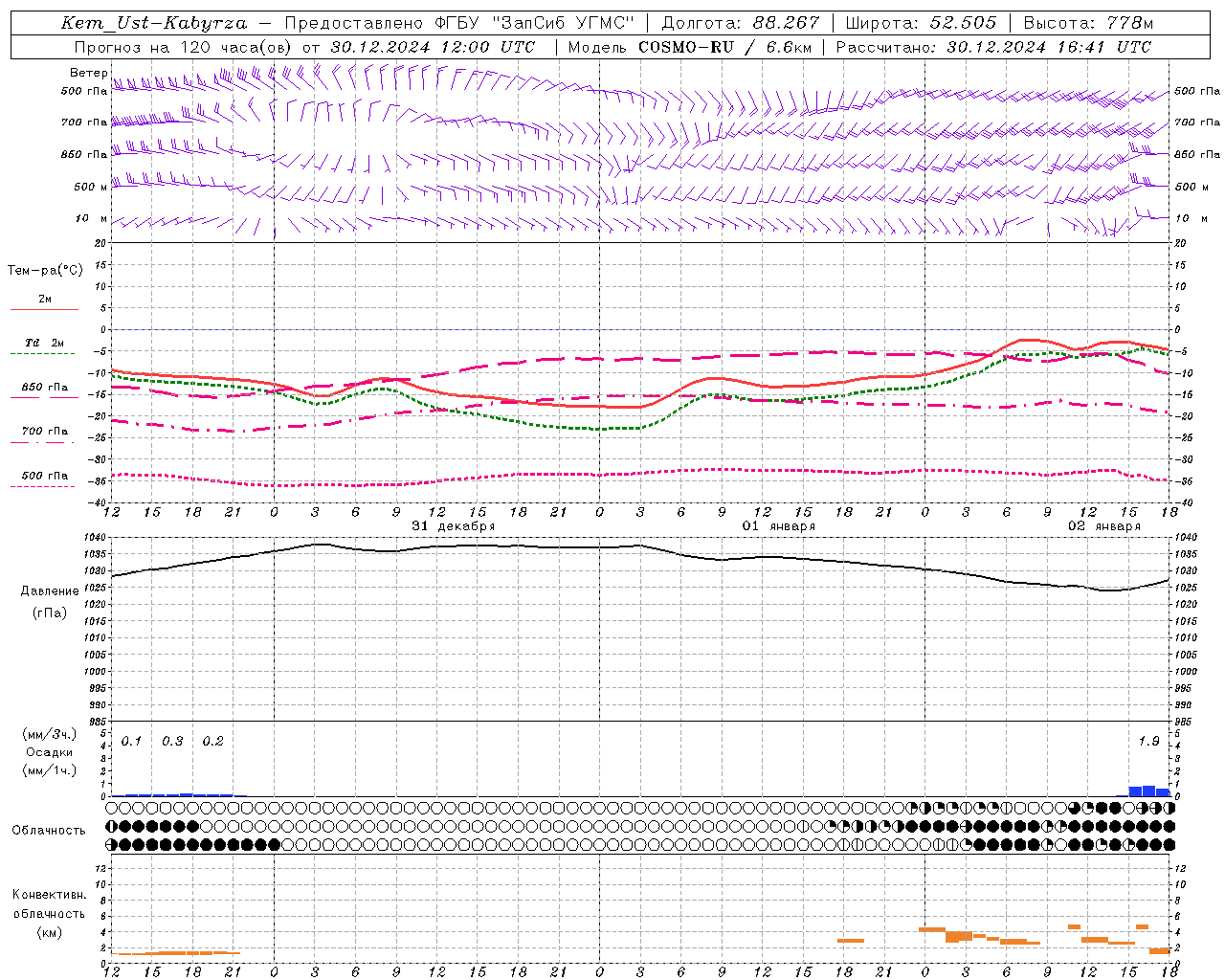Click the Осадки precipitation label
1225x980 pixels.
tap(50, 752)
